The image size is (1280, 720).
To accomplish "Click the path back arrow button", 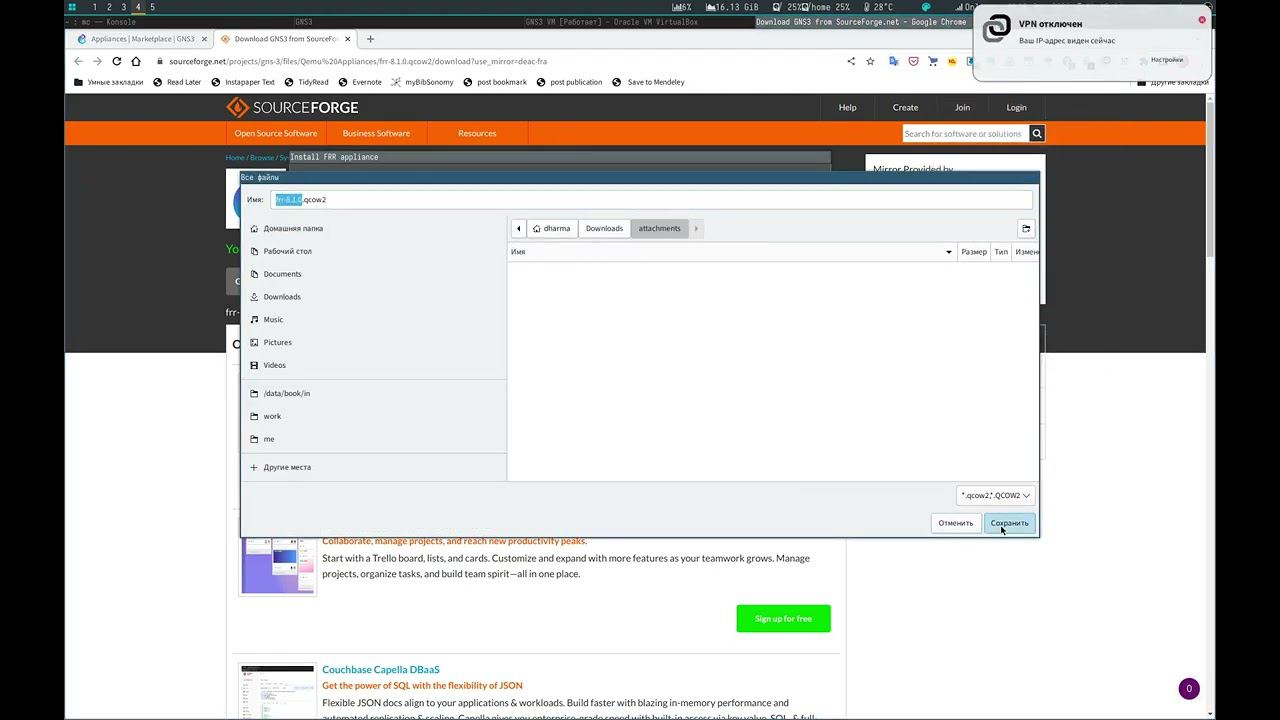I will 518,228.
